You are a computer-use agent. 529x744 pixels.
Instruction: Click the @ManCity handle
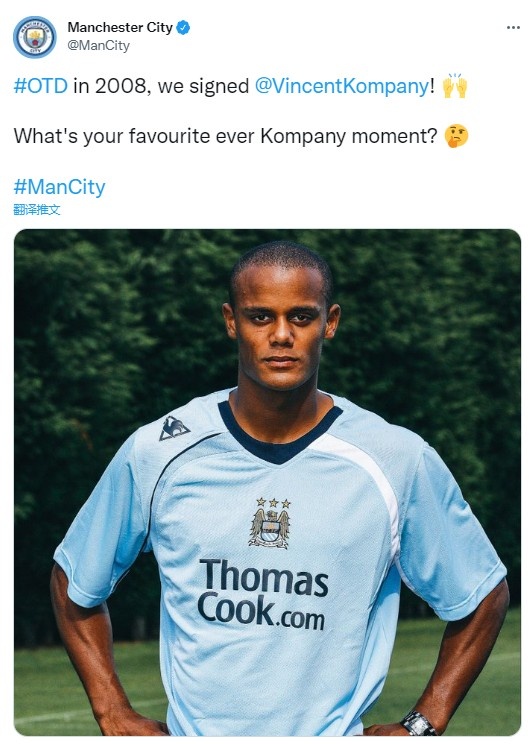pyautogui.click(x=98, y=46)
